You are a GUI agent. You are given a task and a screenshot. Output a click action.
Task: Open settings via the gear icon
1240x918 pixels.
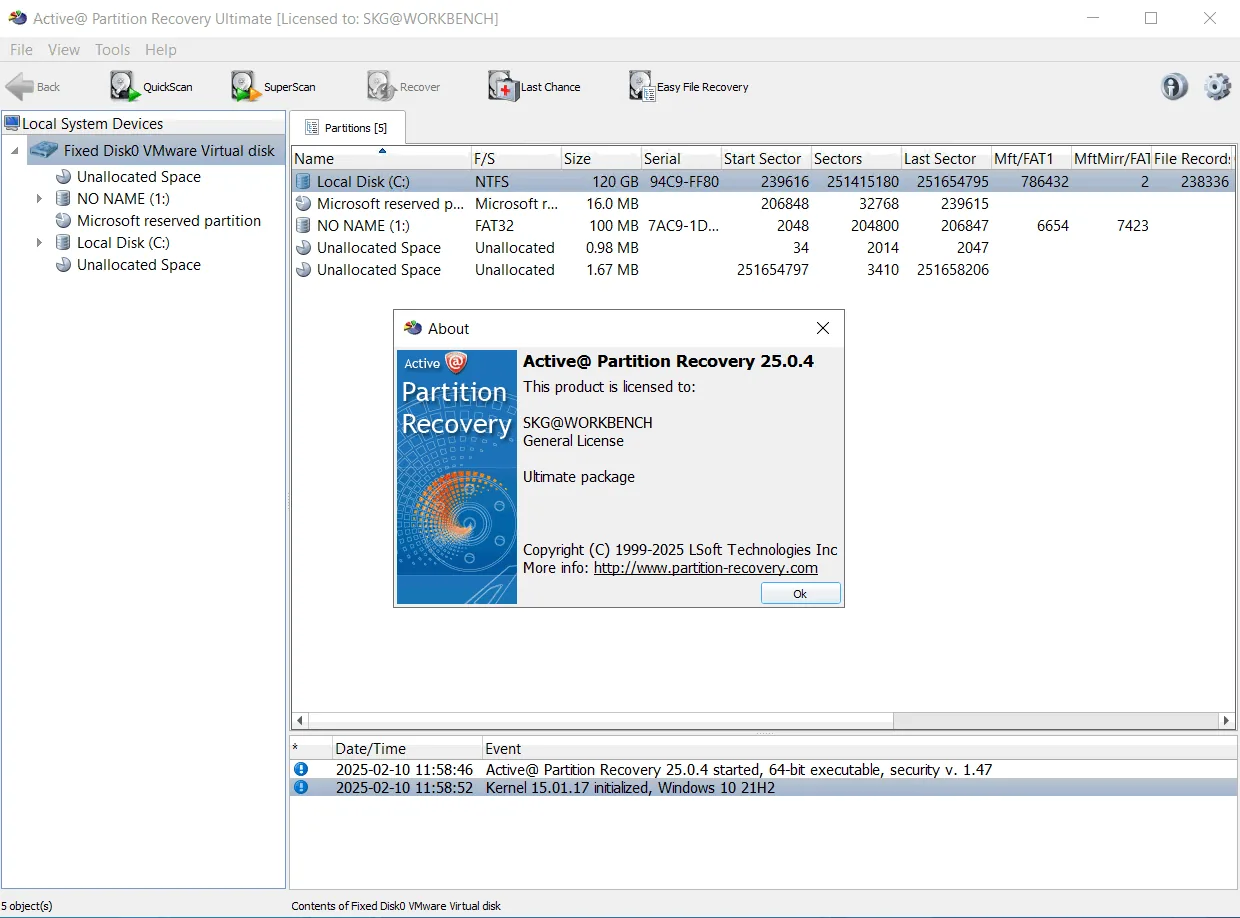[x=1217, y=87]
